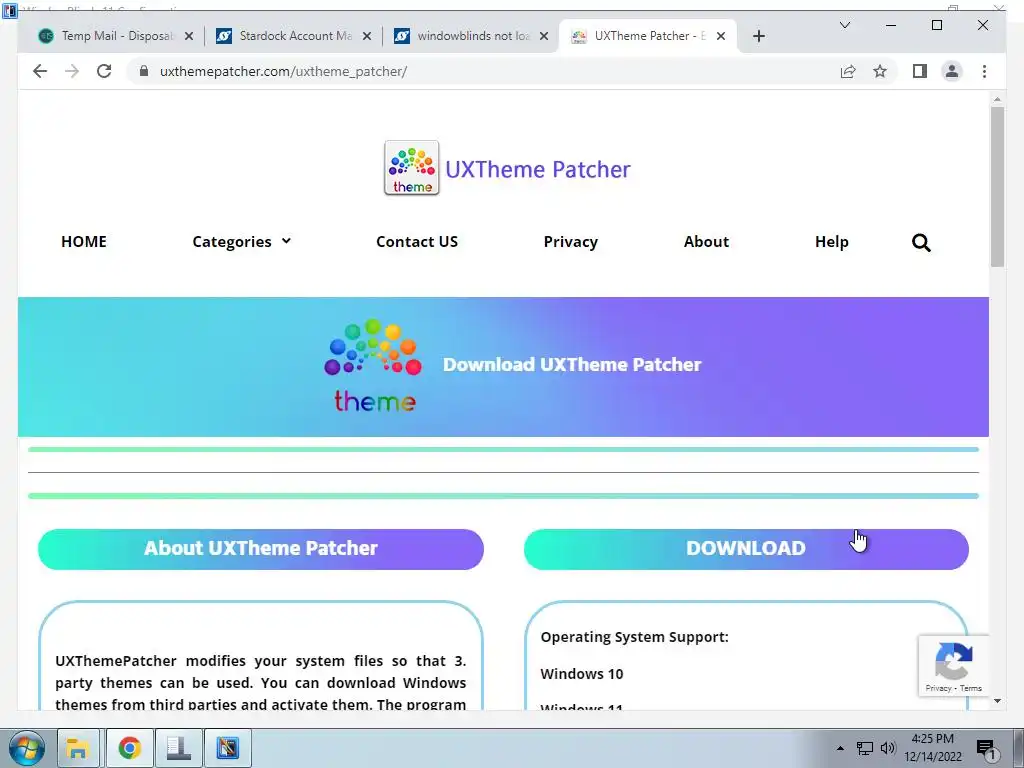Open the WindowBlinds taskbar icon
Screen dimensions: 1024x768
(228, 748)
